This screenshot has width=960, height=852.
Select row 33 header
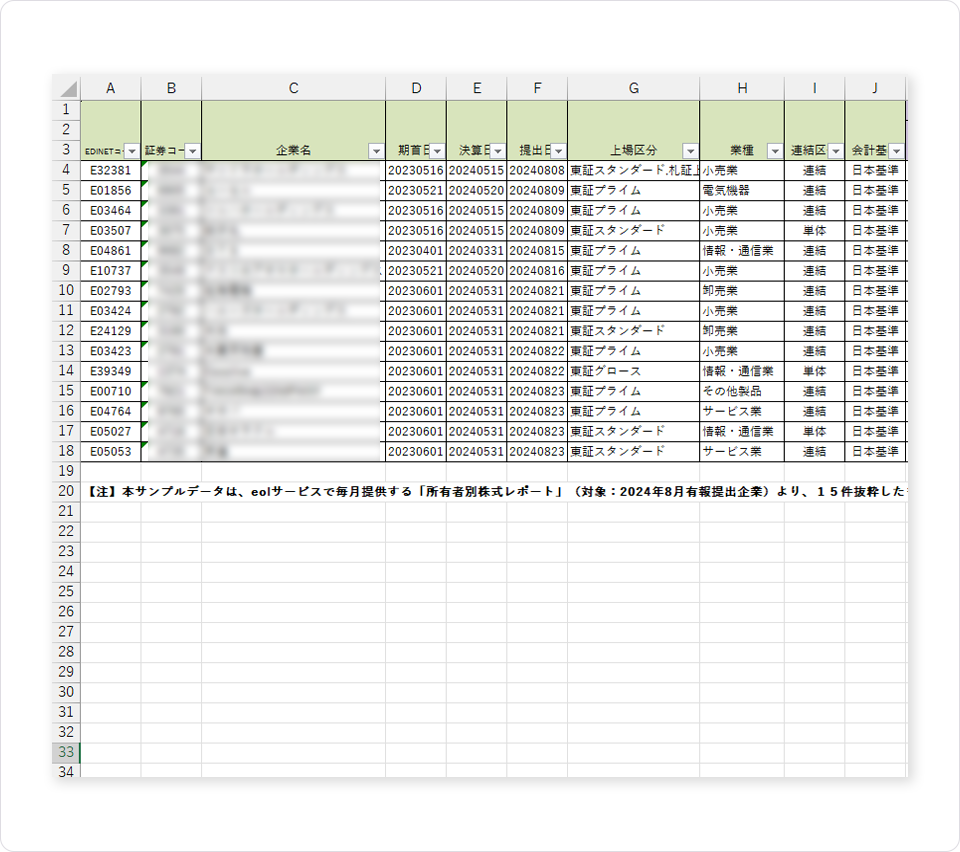pos(66,752)
